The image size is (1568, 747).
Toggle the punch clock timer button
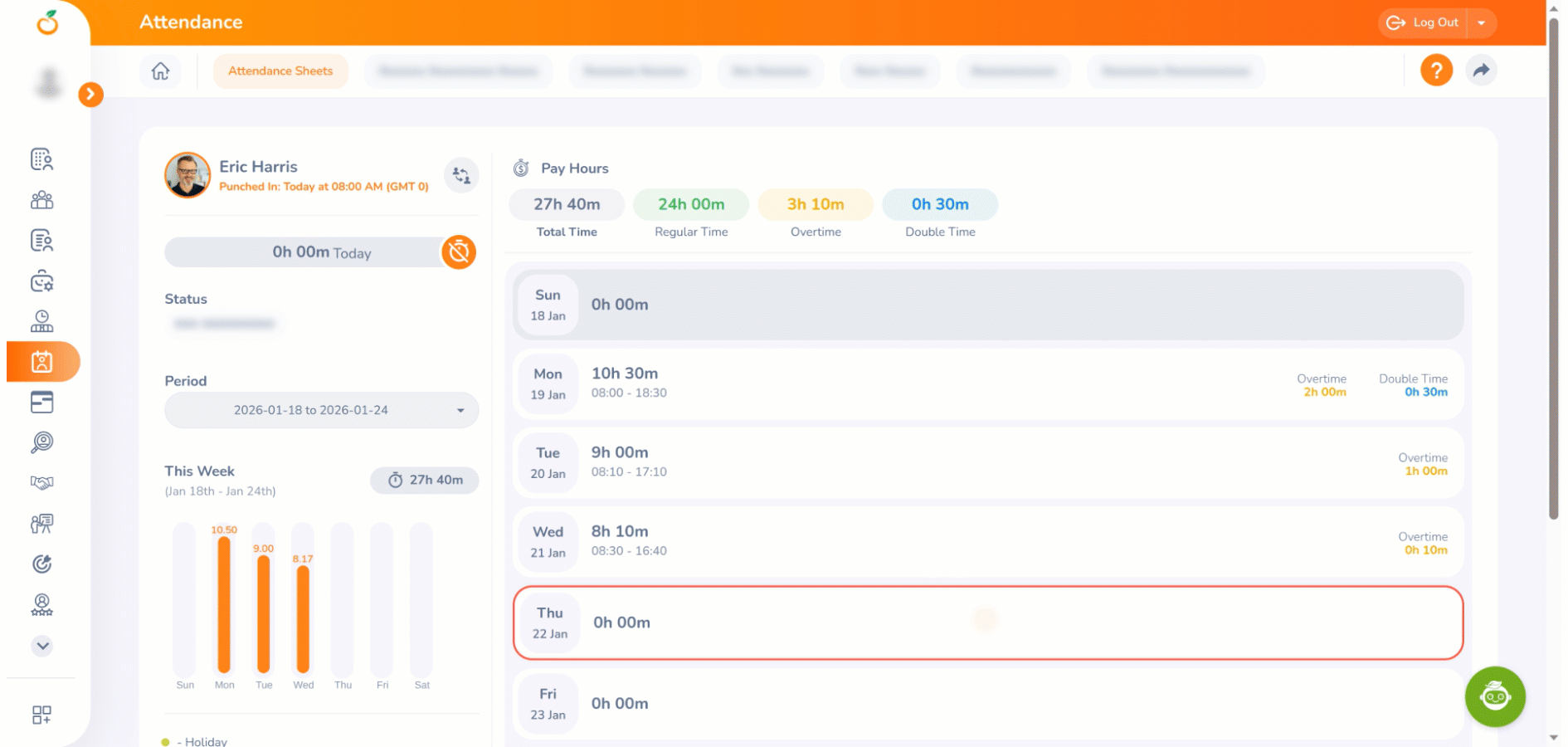tap(459, 252)
